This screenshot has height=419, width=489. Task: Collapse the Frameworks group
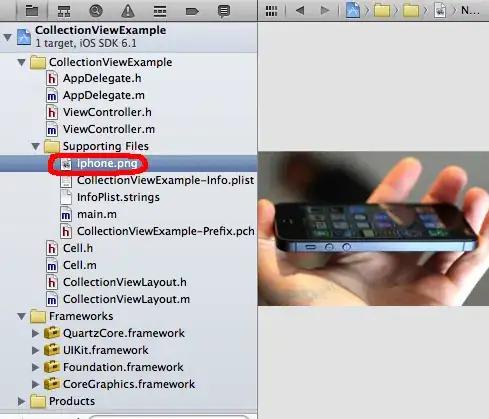22,316
